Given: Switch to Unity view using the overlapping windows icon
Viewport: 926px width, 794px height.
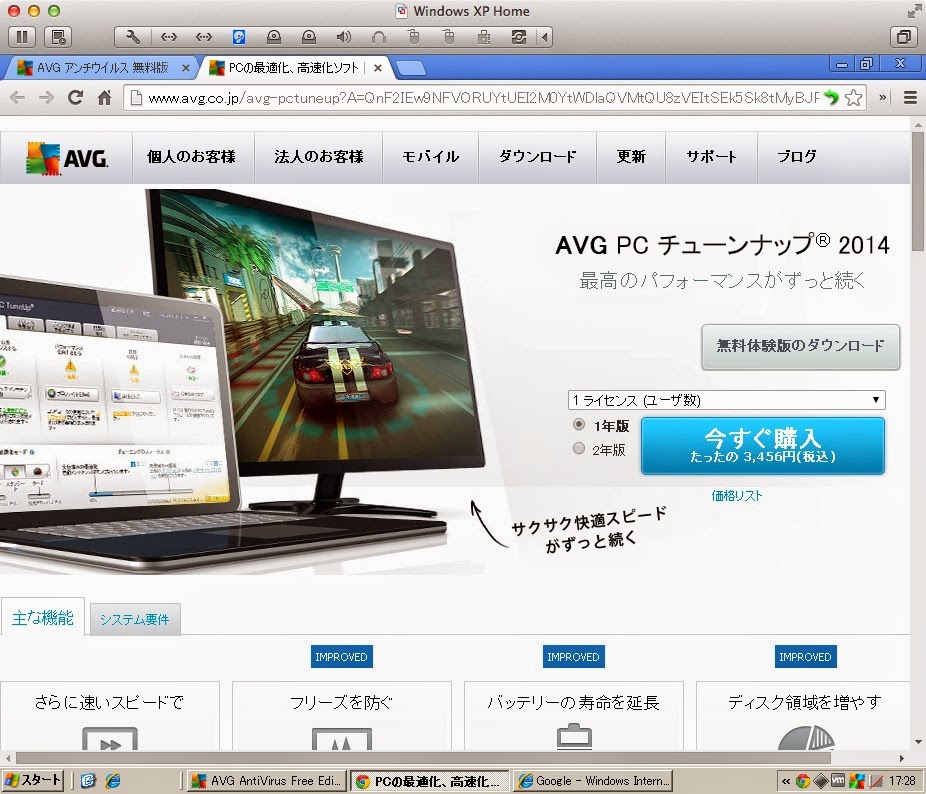Looking at the screenshot, I should pos(904,37).
